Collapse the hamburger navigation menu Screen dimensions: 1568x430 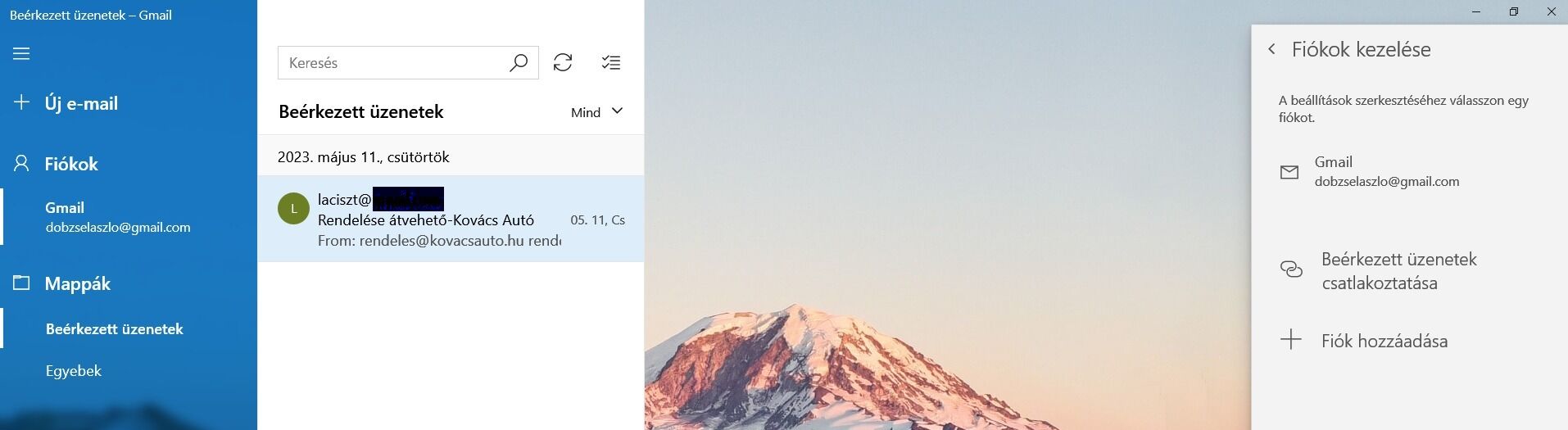[x=21, y=54]
